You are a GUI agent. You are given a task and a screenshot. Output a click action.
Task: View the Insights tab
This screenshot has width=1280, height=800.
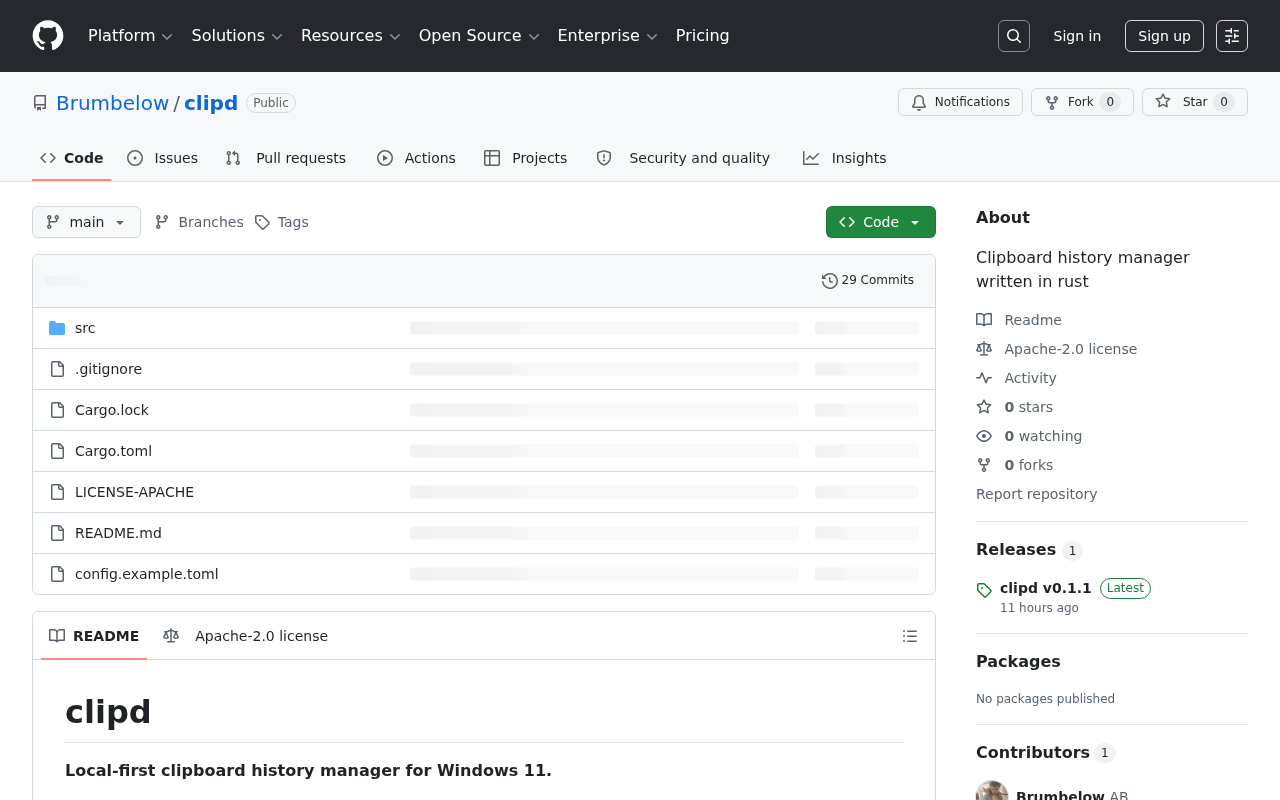pyautogui.click(x=845, y=158)
